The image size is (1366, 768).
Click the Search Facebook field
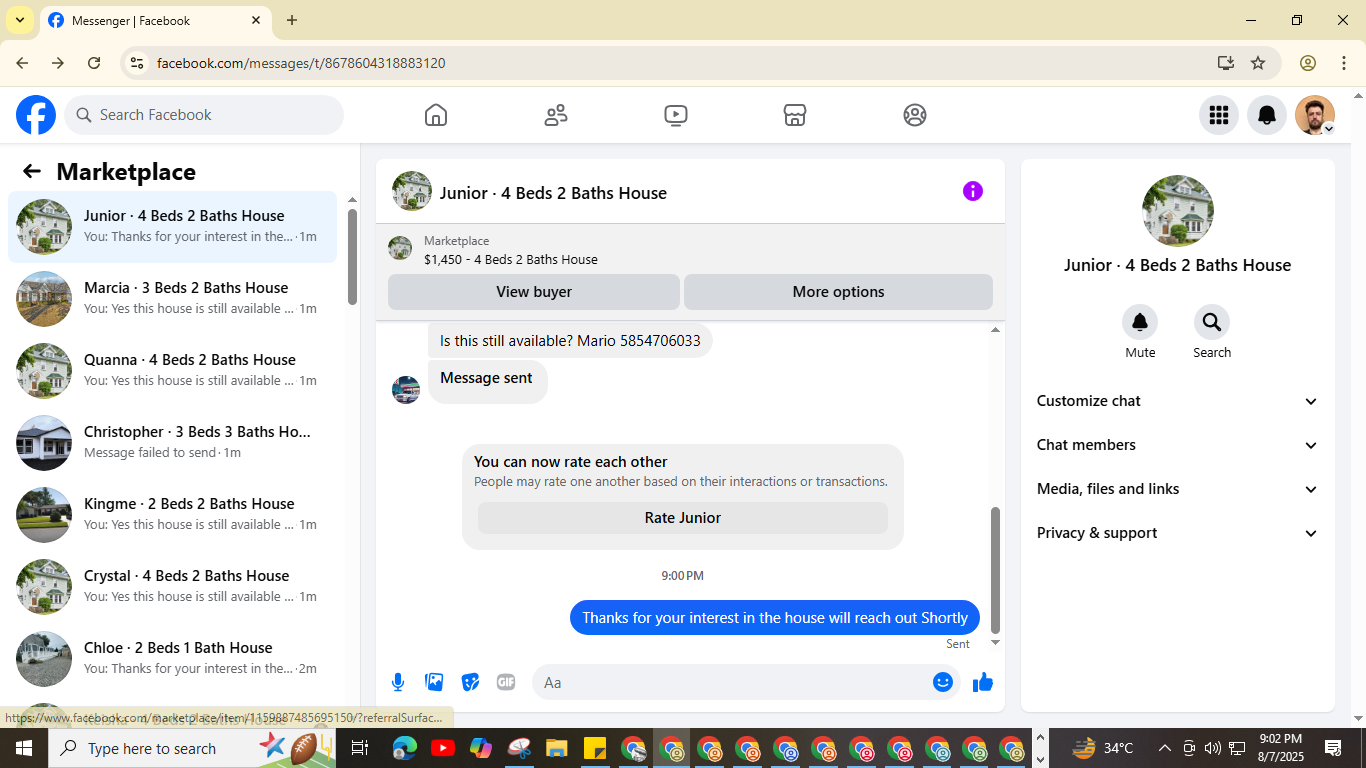click(204, 115)
